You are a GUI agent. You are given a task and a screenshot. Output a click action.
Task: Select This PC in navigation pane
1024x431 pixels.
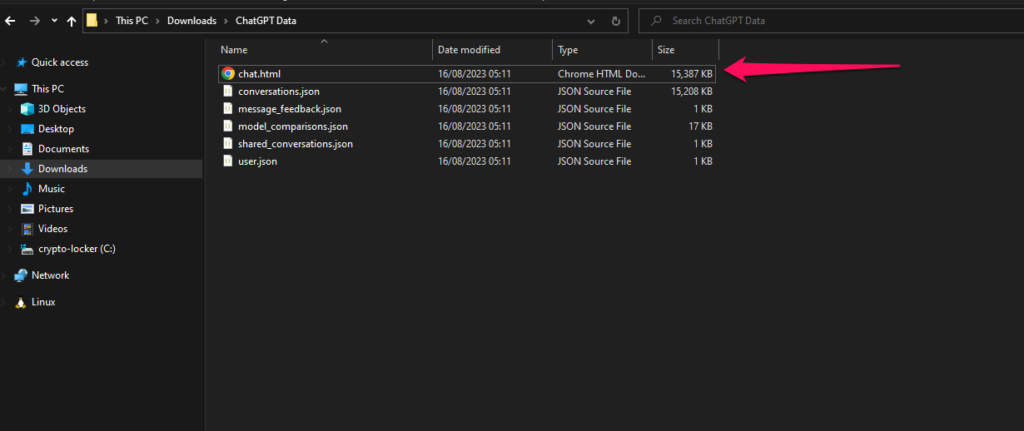coord(48,89)
